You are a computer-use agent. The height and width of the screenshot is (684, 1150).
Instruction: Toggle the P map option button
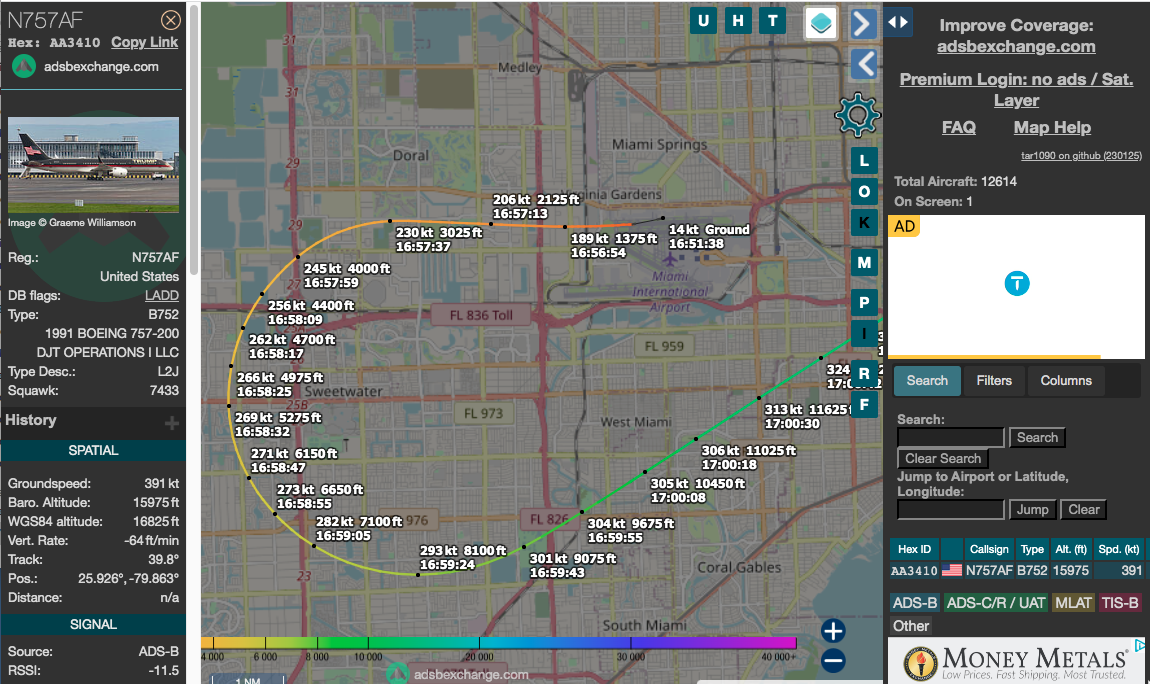(x=864, y=302)
